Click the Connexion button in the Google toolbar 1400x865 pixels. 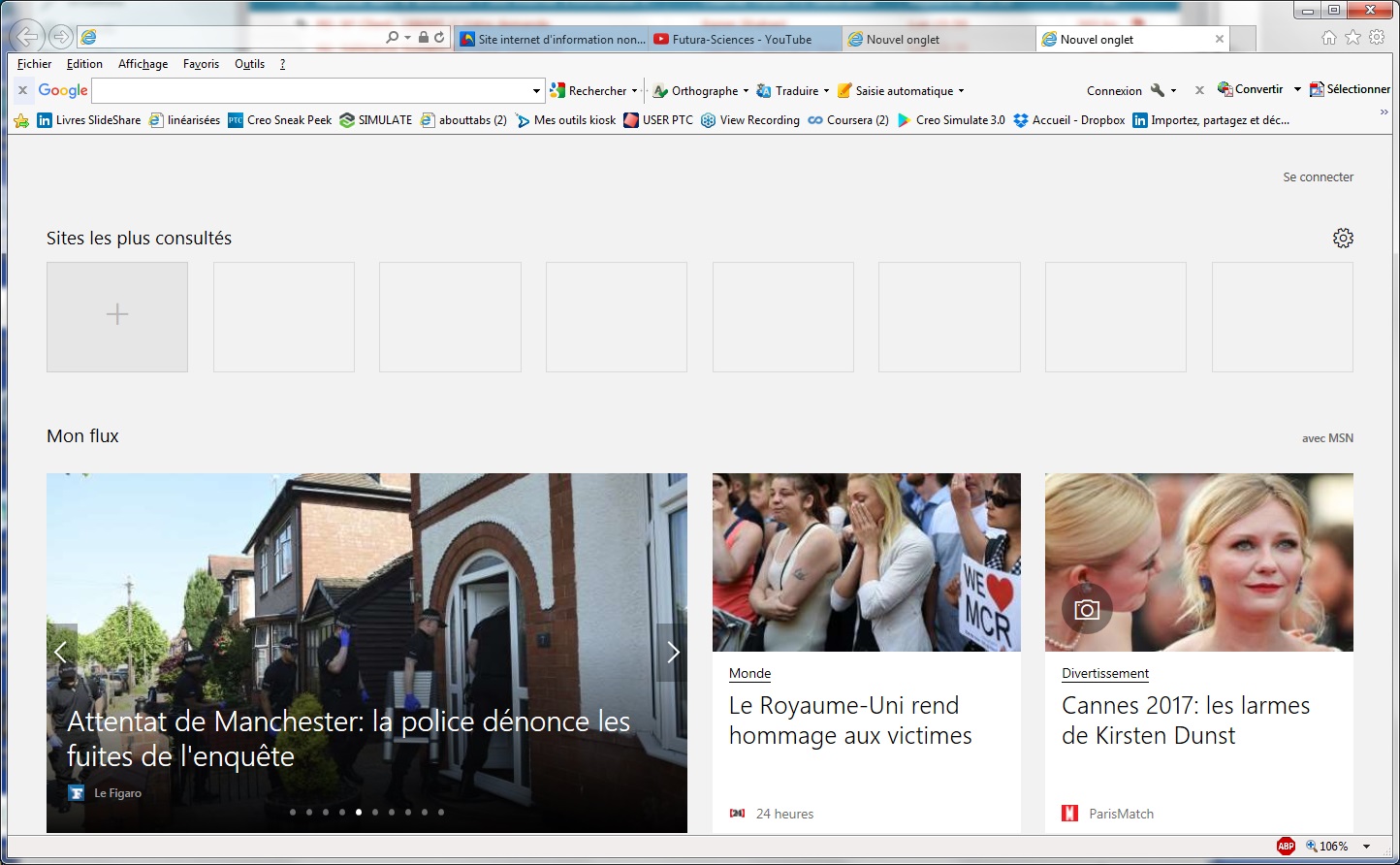1114,91
